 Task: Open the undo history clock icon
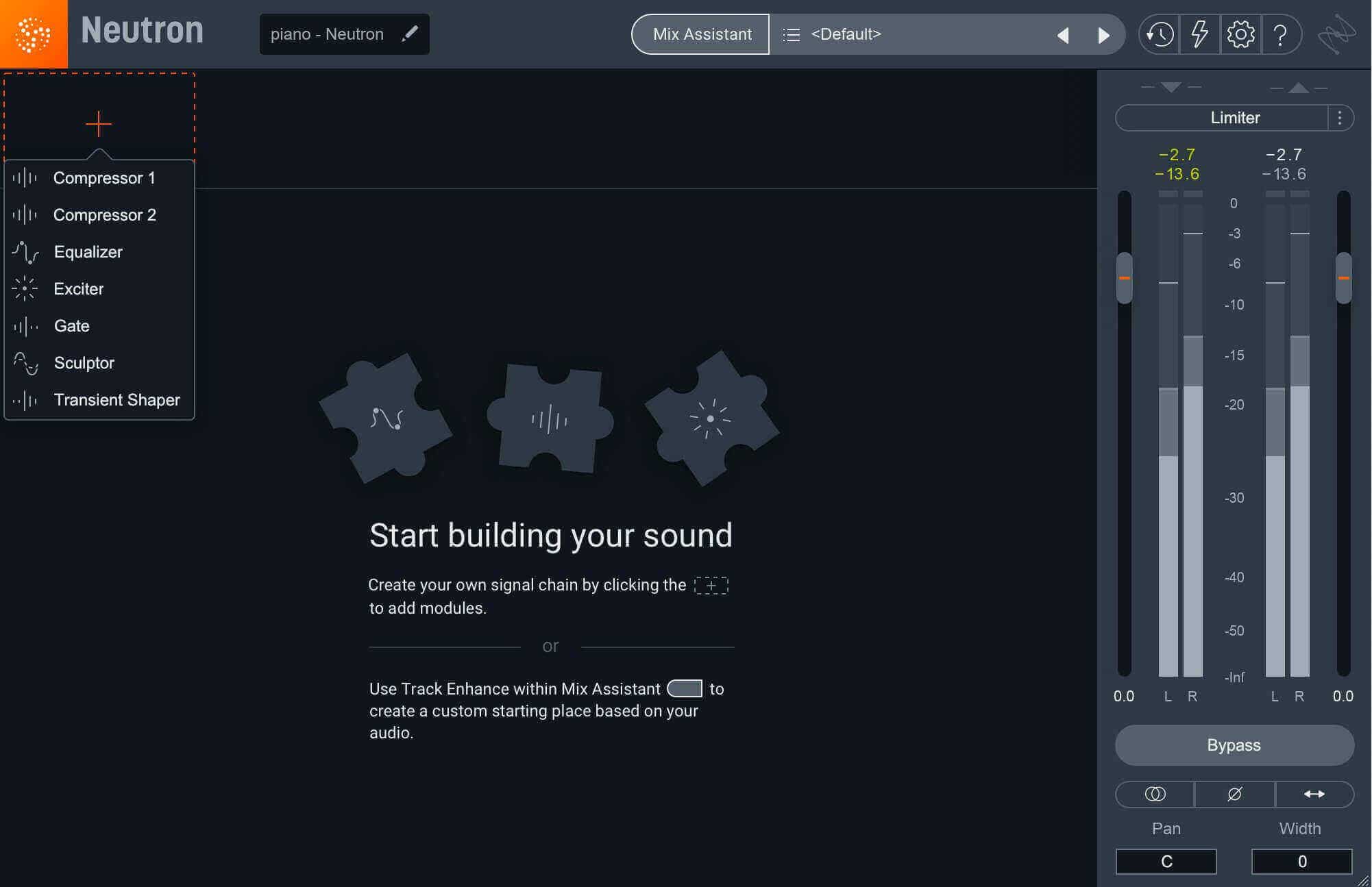click(1160, 34)
